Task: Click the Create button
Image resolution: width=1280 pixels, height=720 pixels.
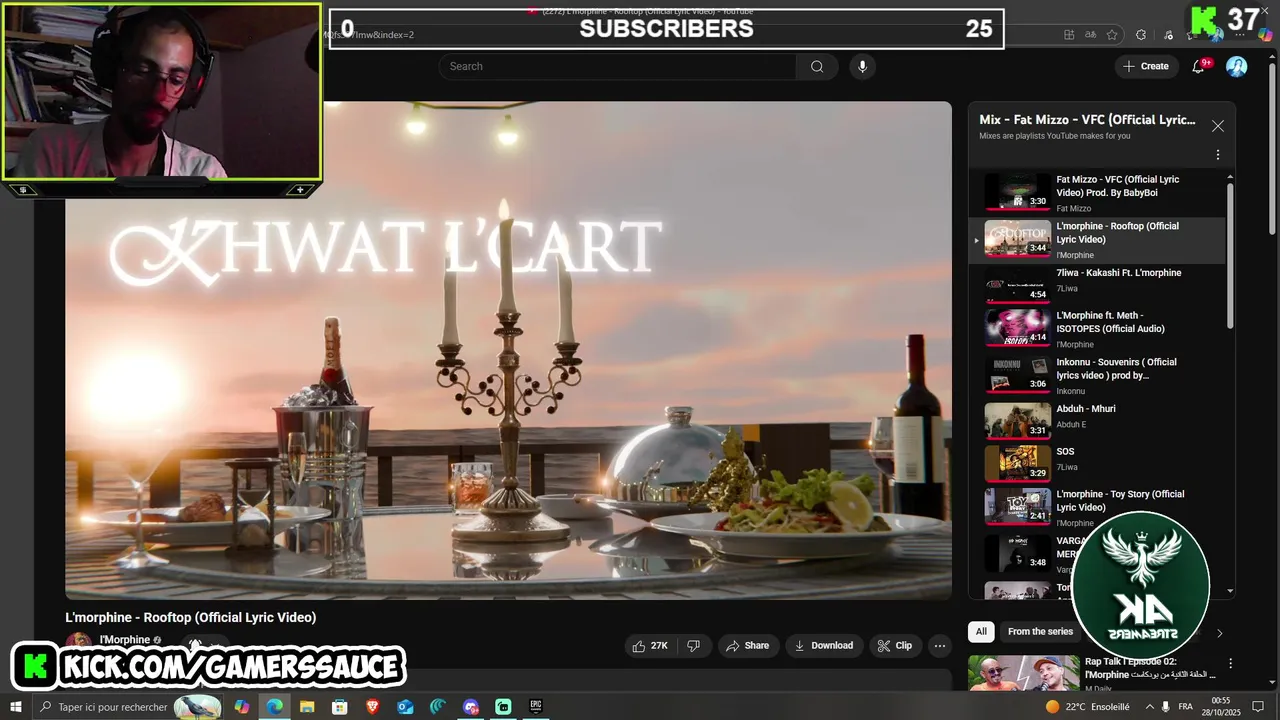Action: click(x=1145, y=66)
